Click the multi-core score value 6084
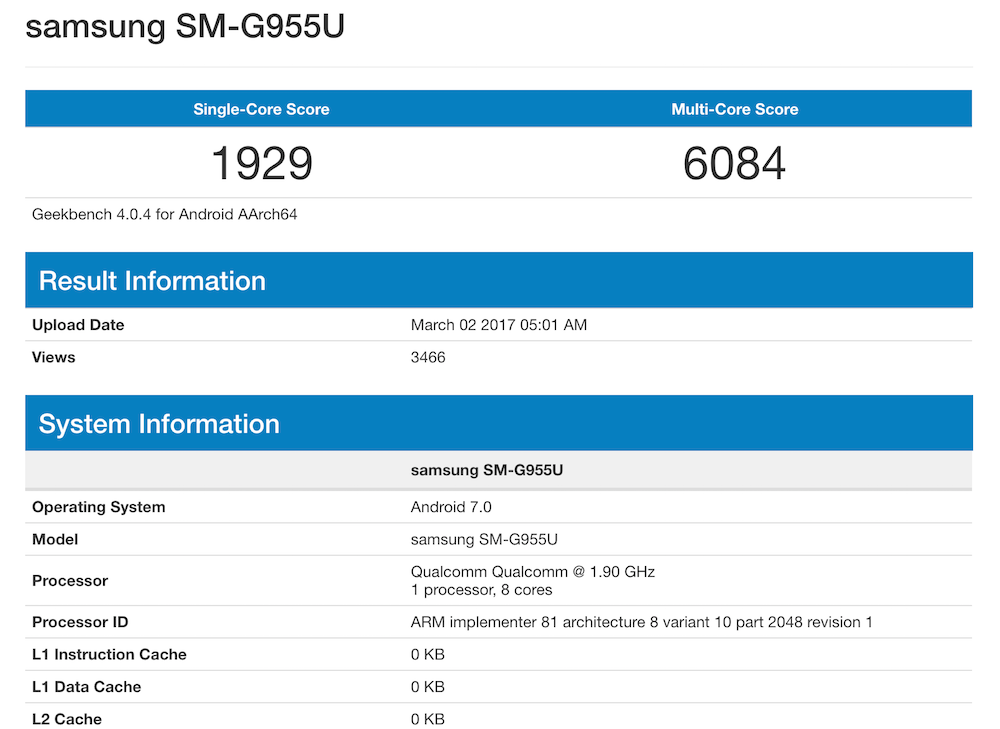The width and height of the screenshot is (1000, 729). 734,163
